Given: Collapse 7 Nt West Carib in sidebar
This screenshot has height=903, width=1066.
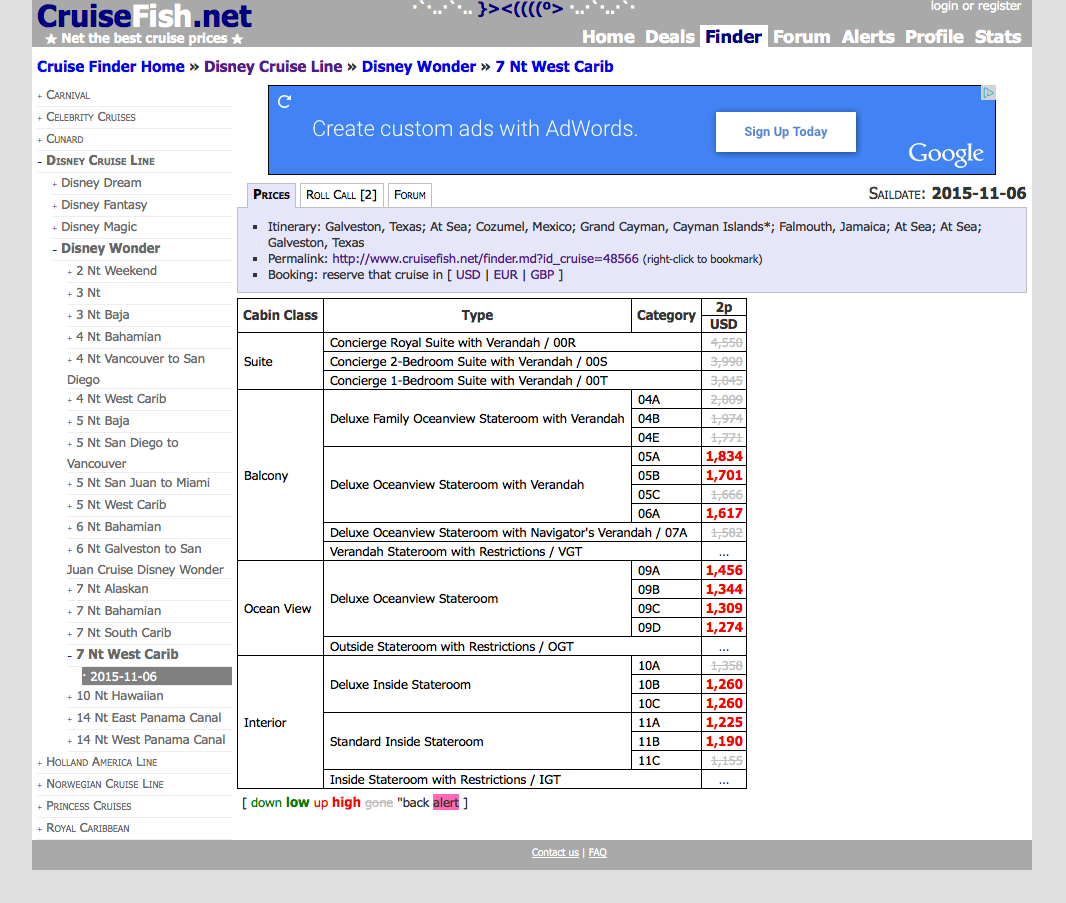Looking at the screenshot, I should [x=127, y=654].
